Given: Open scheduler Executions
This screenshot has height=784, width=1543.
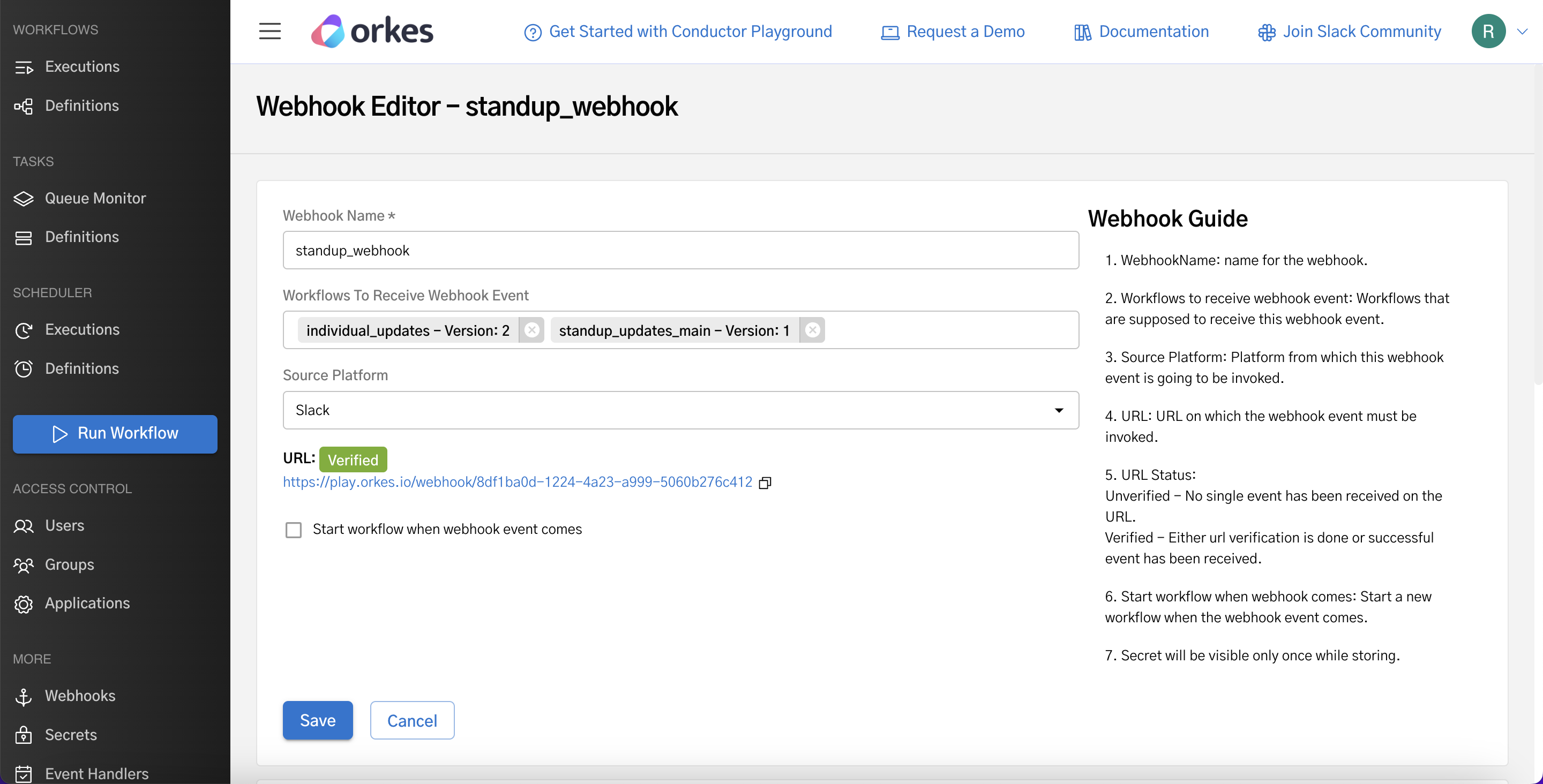Looking at the screenshot, I should tap(82, 329).
